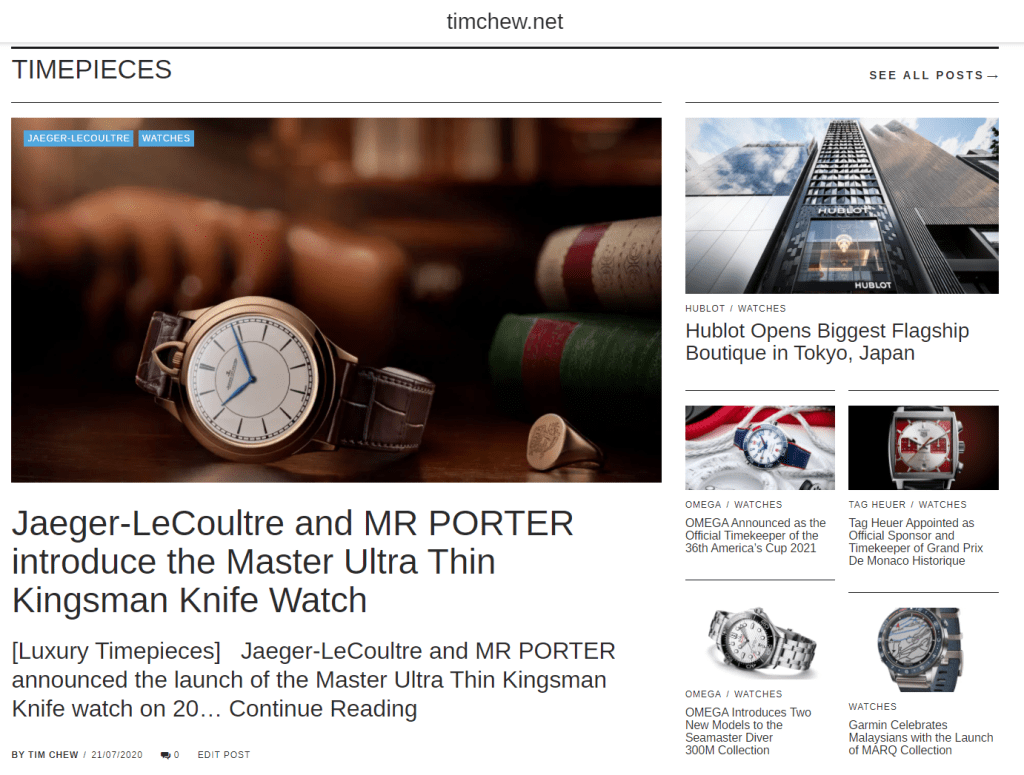This screenshot has width=1024, height=775.
Task: Open the red Tag Heuer Monaco thumbnail
Action: [x=923, y=447]
